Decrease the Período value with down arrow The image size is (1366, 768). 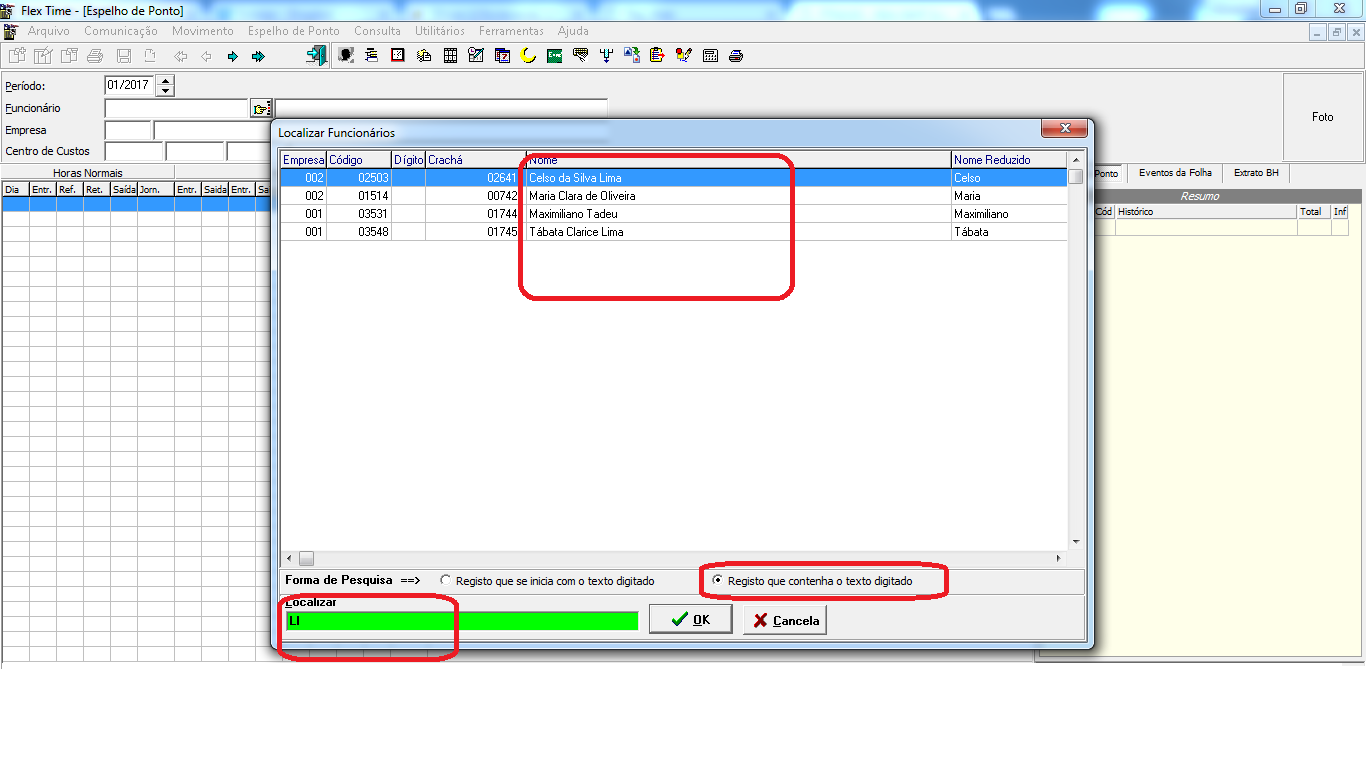click(x=166, y=90)
